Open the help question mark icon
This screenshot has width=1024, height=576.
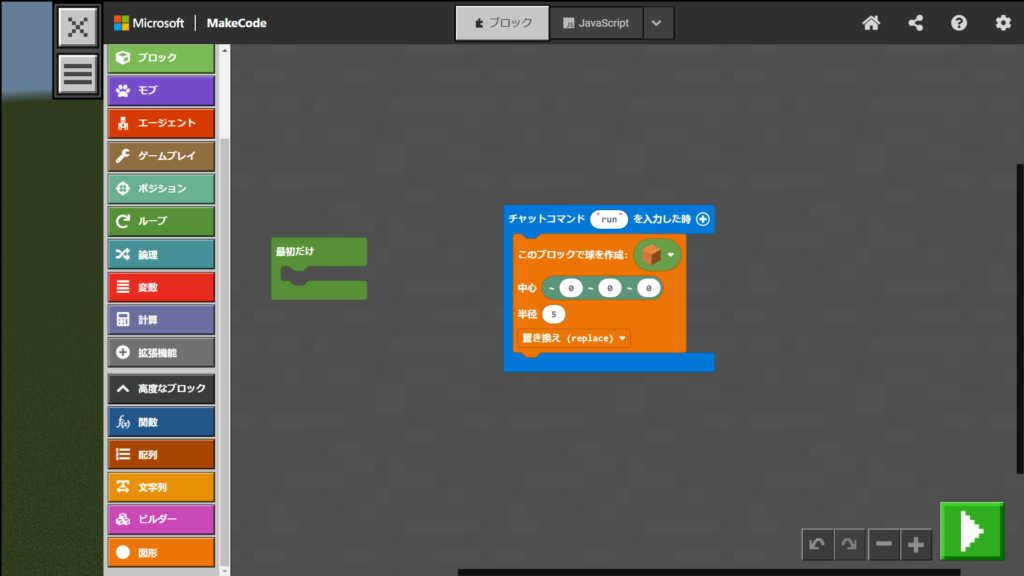(x=959, y=23)
